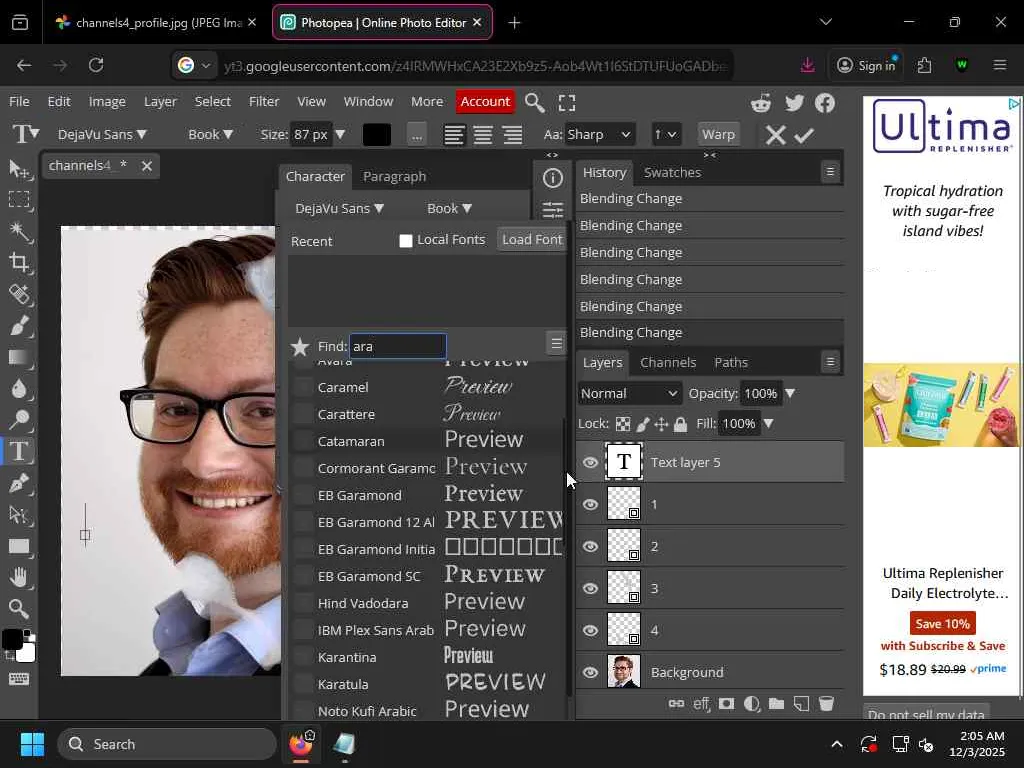The height and width of the screenshot is (768, 1024).
Task: Click the Zoom tool magnifier
Action: 19,608
